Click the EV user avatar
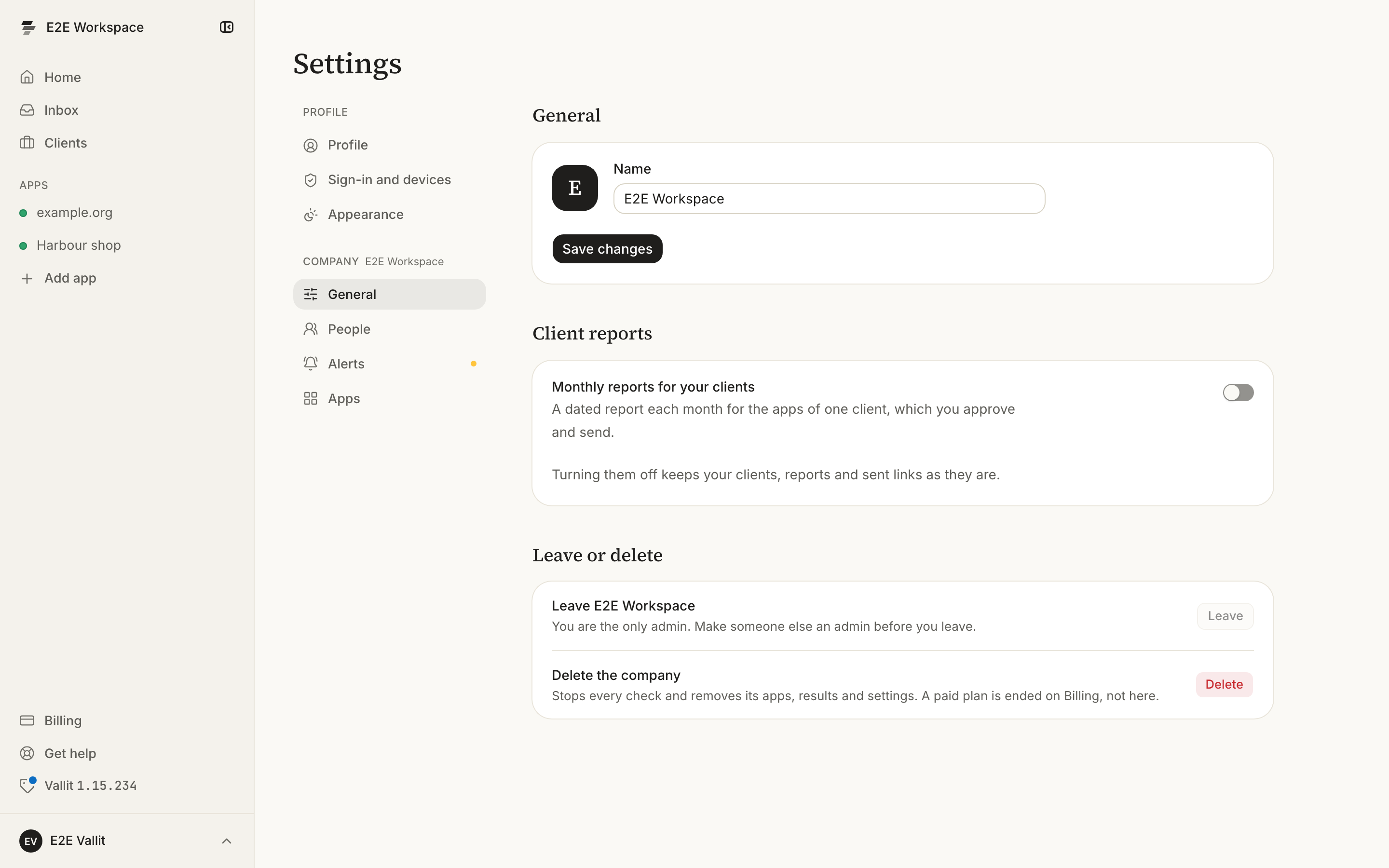Image resolution: width=1389 pixels, height=868 pixels. click(x=30, y=841)
